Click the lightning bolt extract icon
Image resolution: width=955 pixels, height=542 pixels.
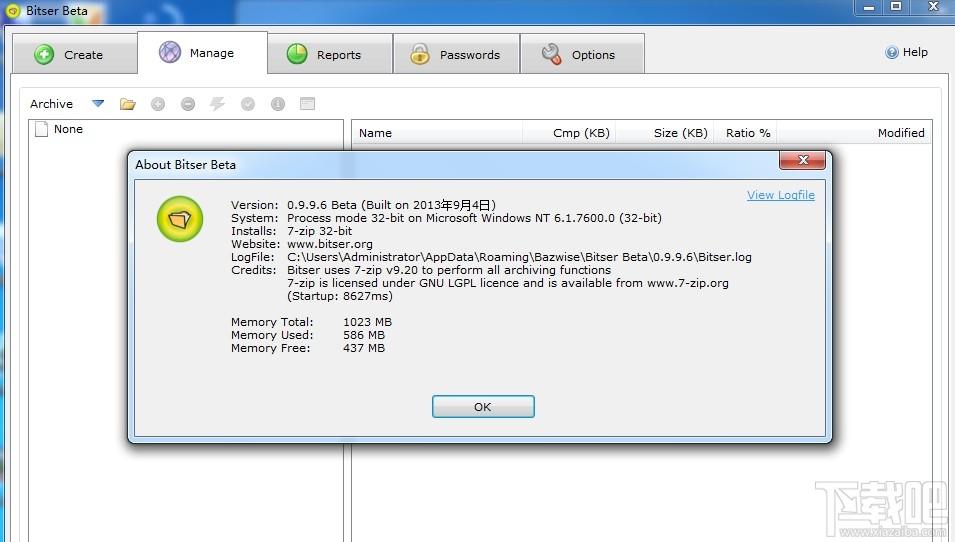[217, 104]
